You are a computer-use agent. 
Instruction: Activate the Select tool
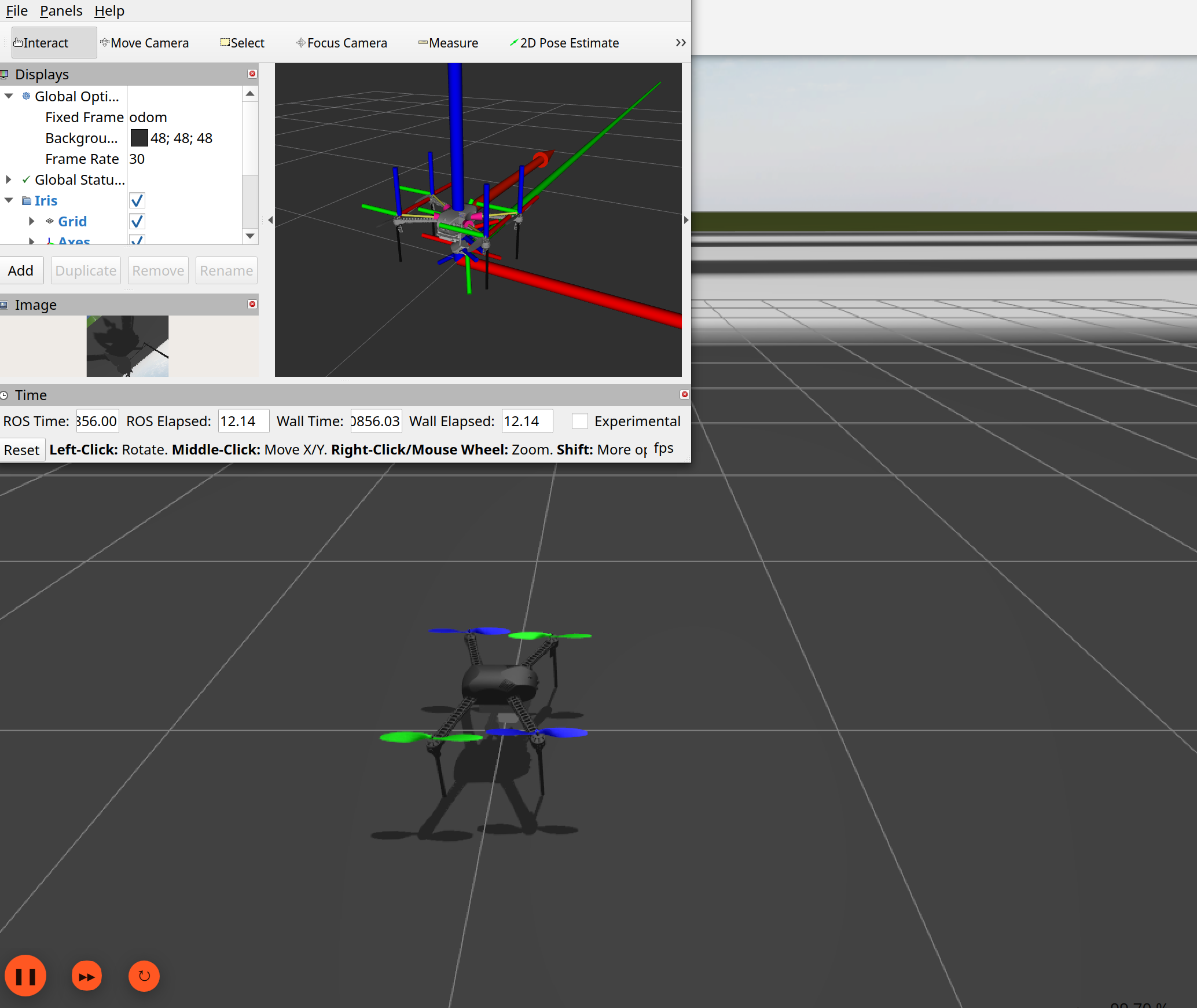click(242, 43)
